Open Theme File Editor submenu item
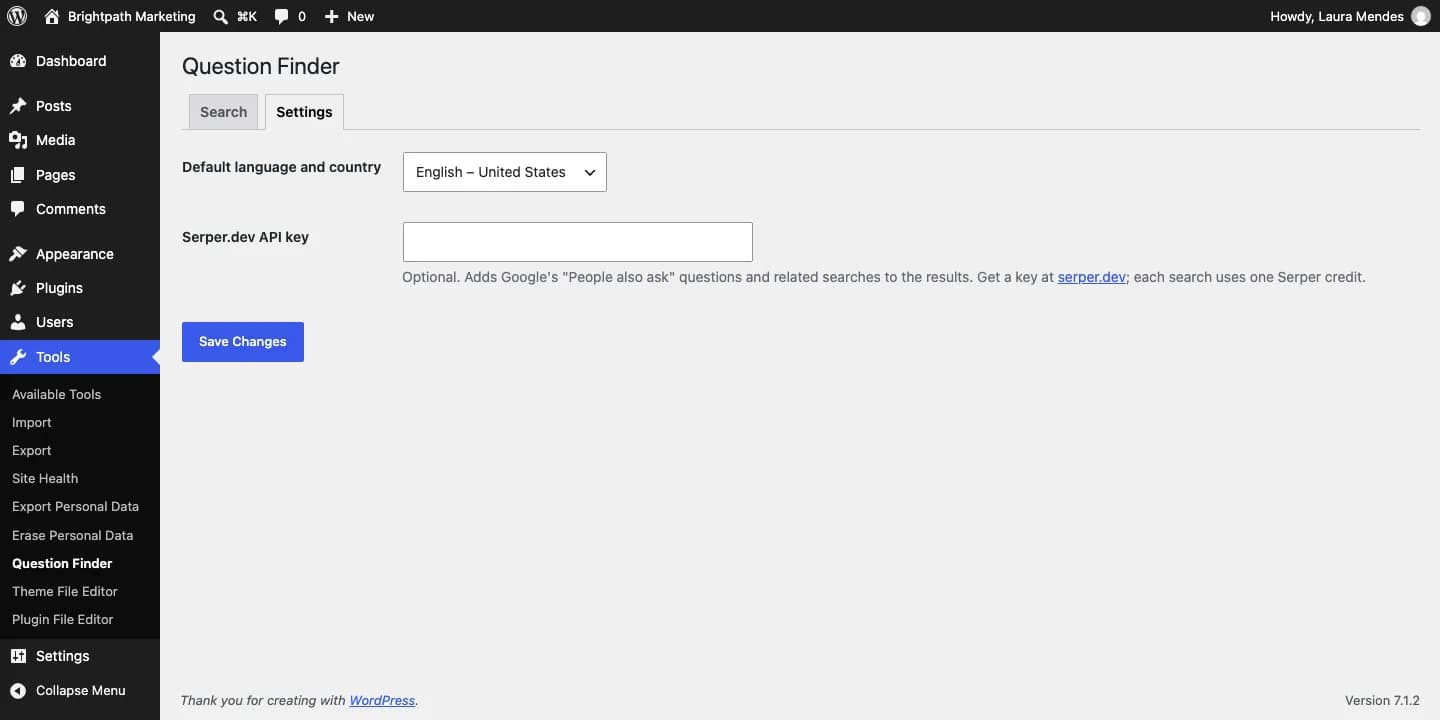 tap(65, 591)
